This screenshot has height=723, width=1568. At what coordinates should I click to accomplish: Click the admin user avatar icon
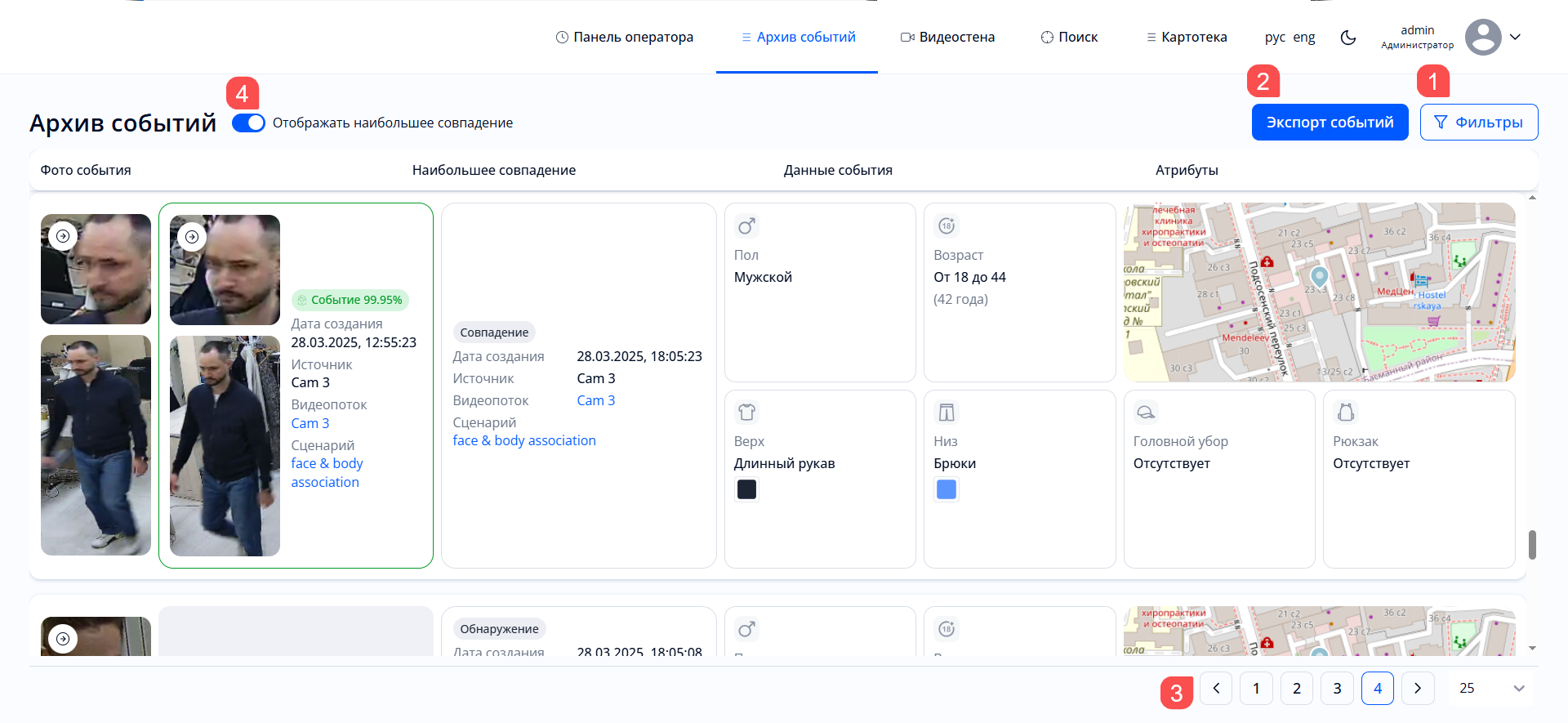tap(1482, 38)
